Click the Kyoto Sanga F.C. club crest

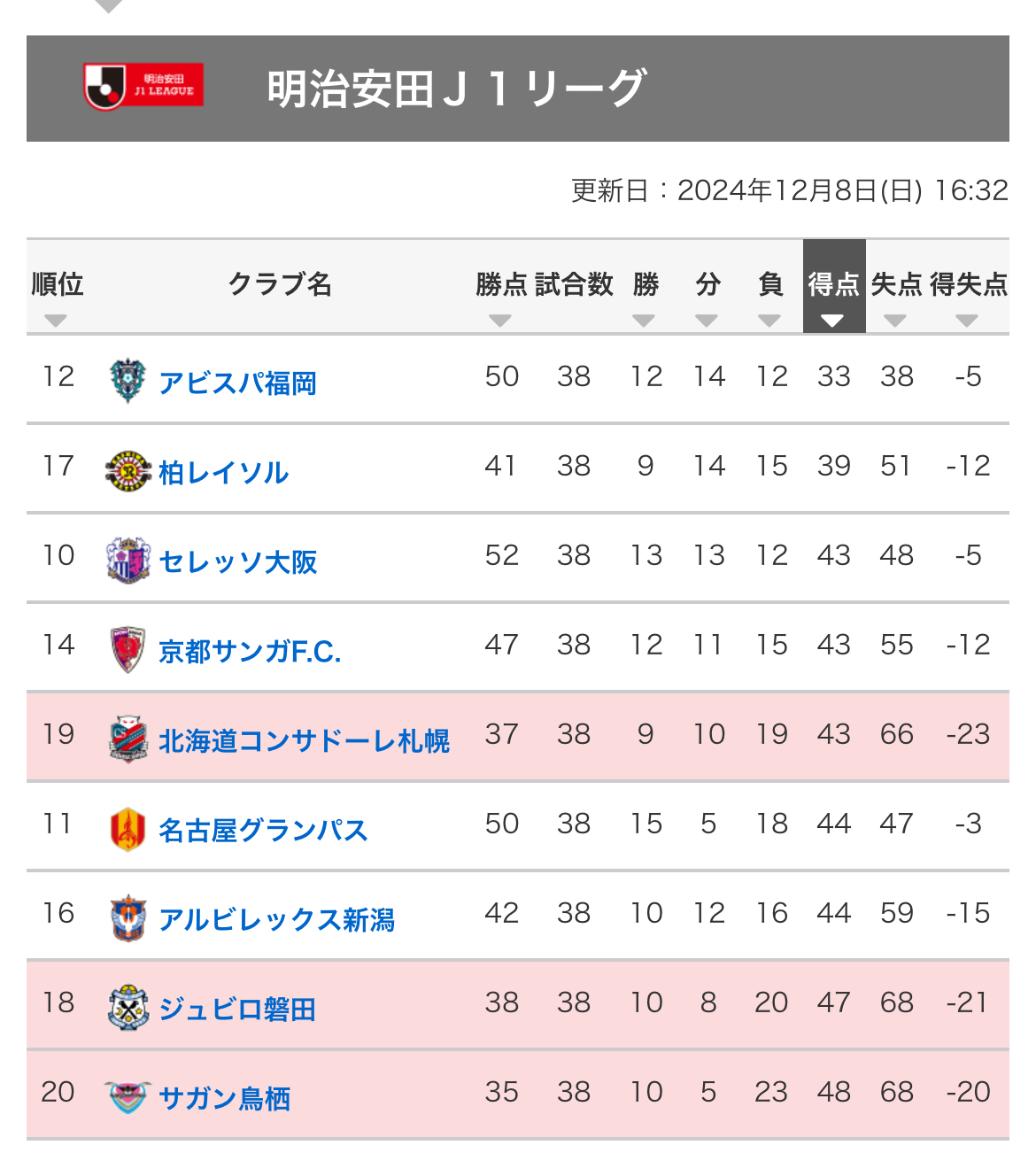tap(128, 649)
